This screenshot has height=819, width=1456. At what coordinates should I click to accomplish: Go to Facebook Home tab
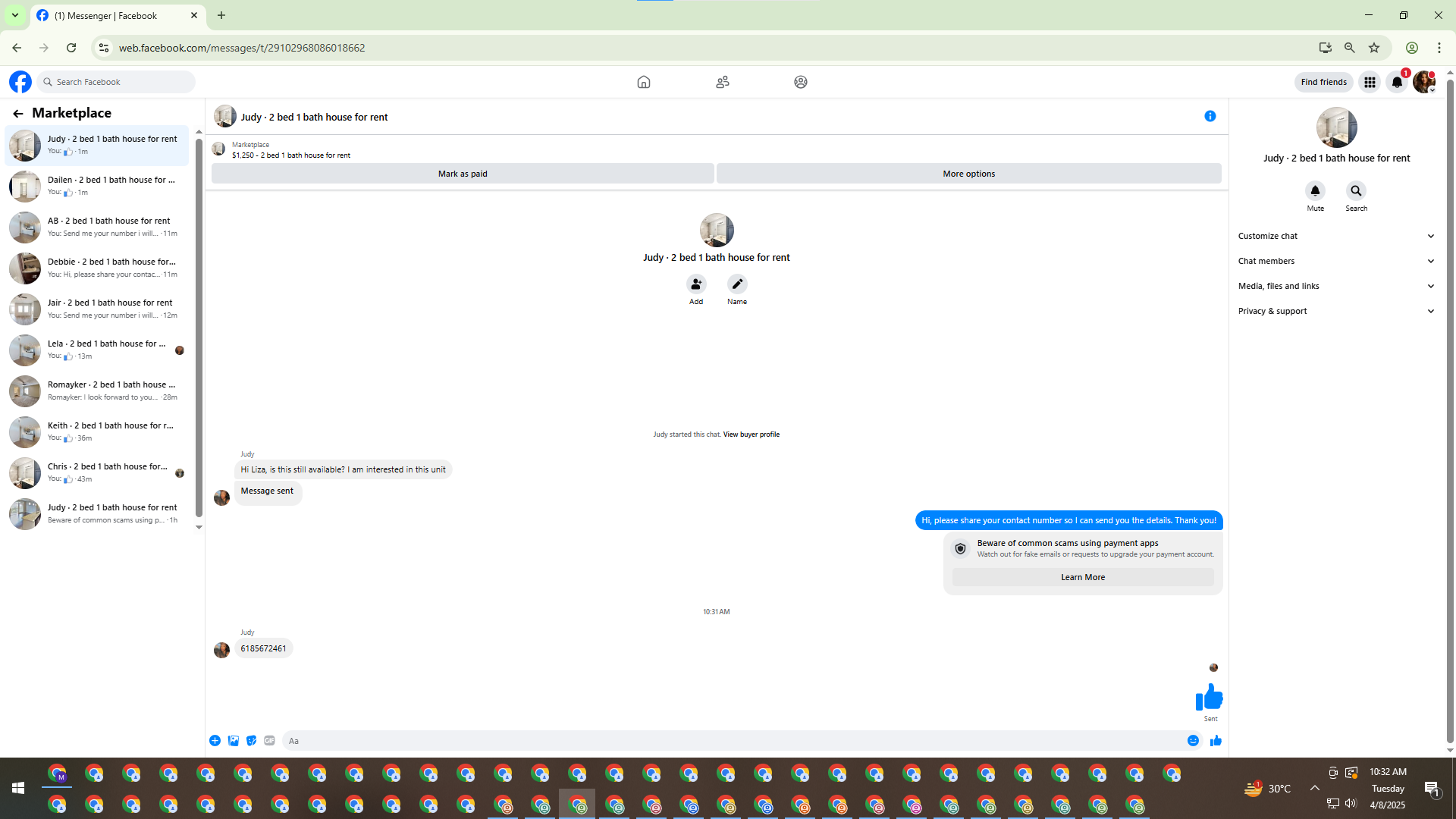click(643, 82)
